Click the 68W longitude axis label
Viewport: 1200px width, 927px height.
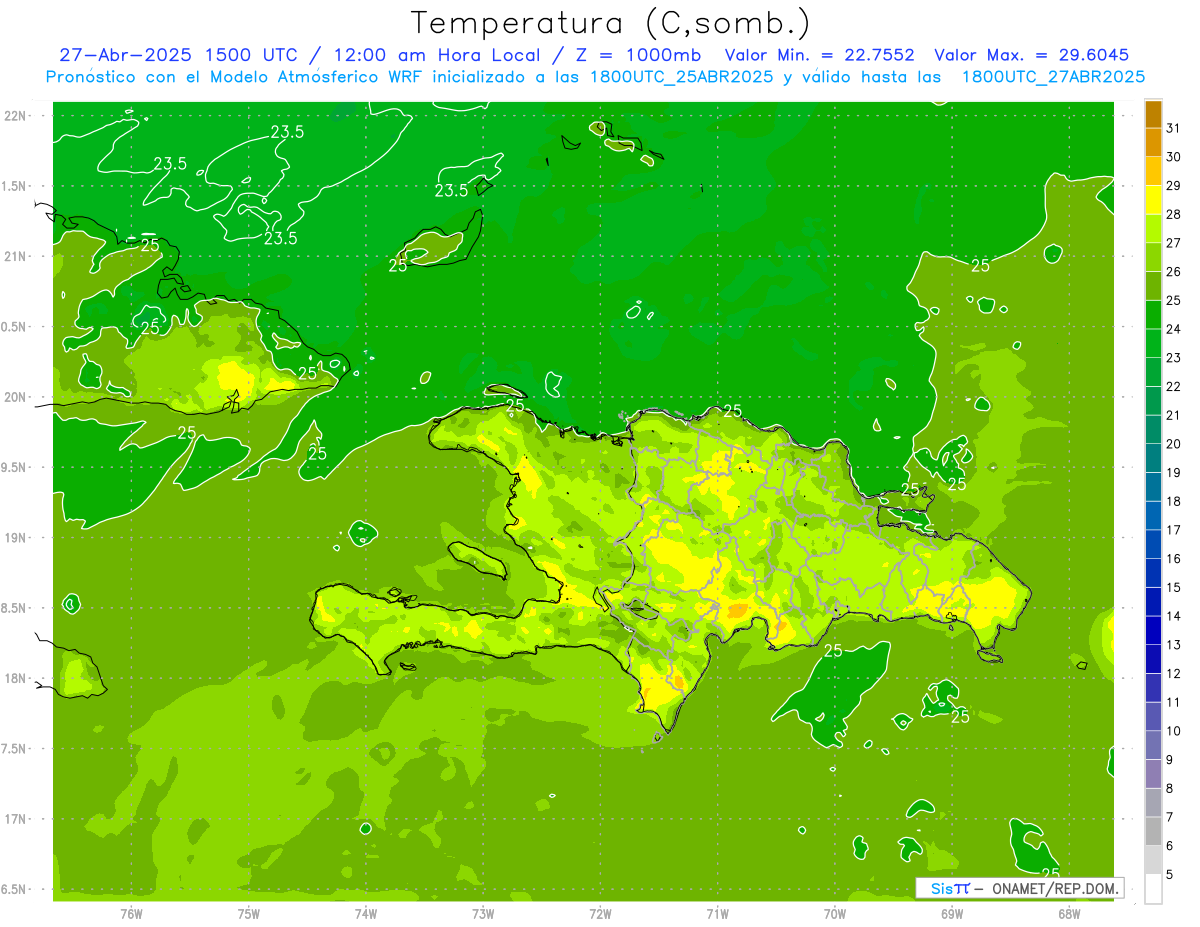pos(1069,913)
